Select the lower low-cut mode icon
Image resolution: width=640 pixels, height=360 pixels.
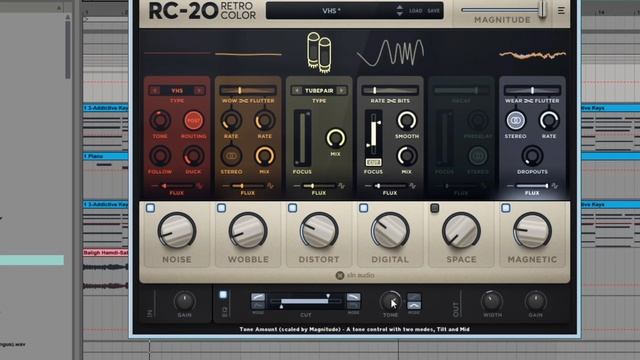pyautogui.click(x=258, y=305)
